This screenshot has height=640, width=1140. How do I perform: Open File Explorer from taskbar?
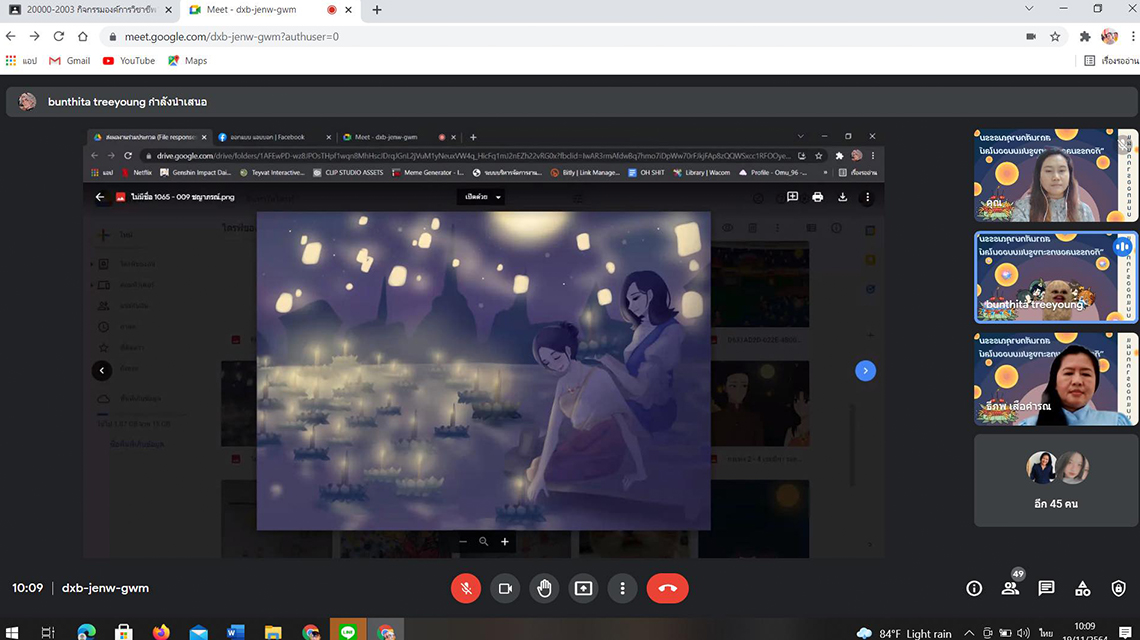pyautogui.click(x=273, y=633)
